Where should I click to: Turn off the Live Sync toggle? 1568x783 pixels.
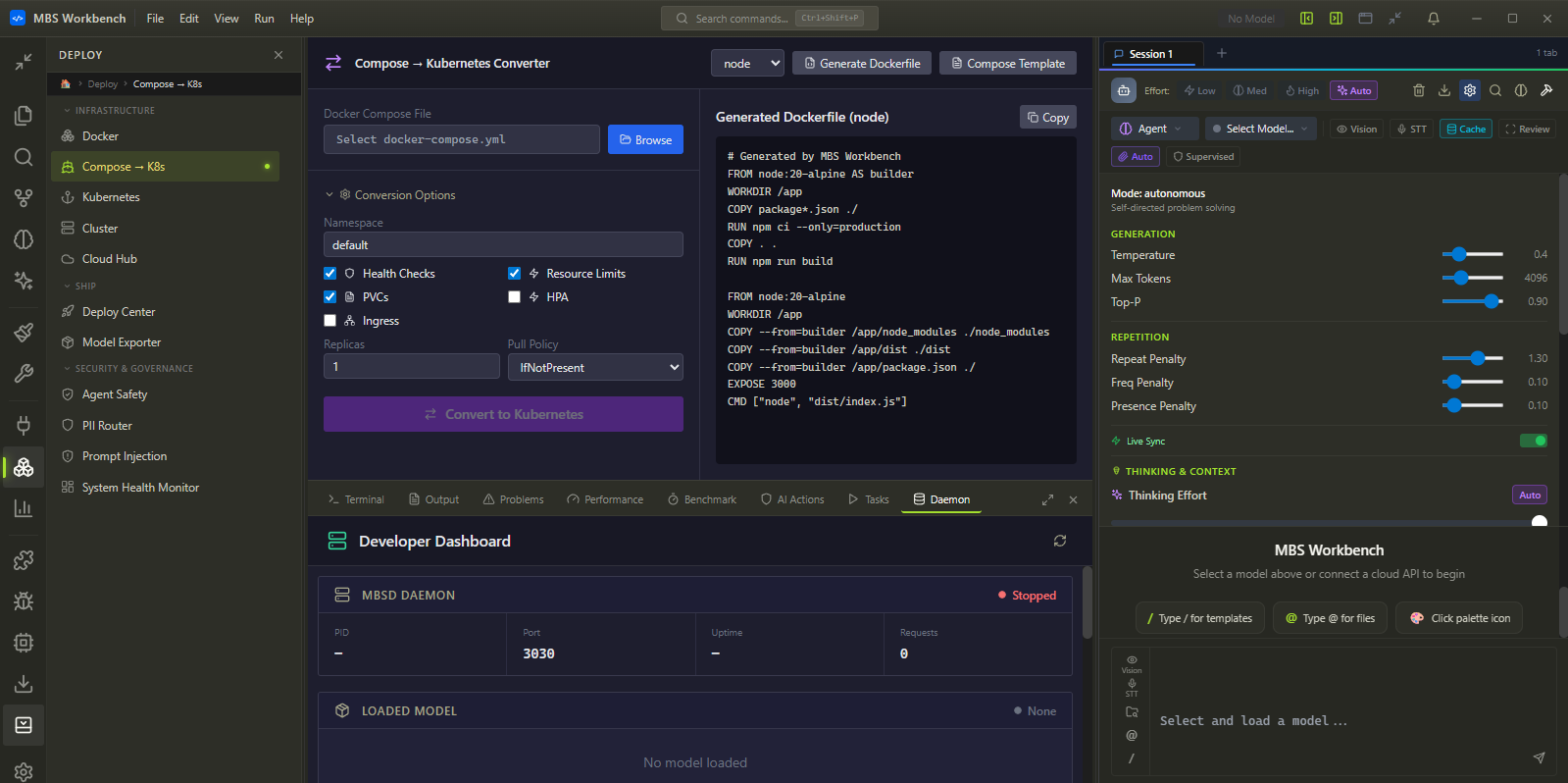point(1533,441)
